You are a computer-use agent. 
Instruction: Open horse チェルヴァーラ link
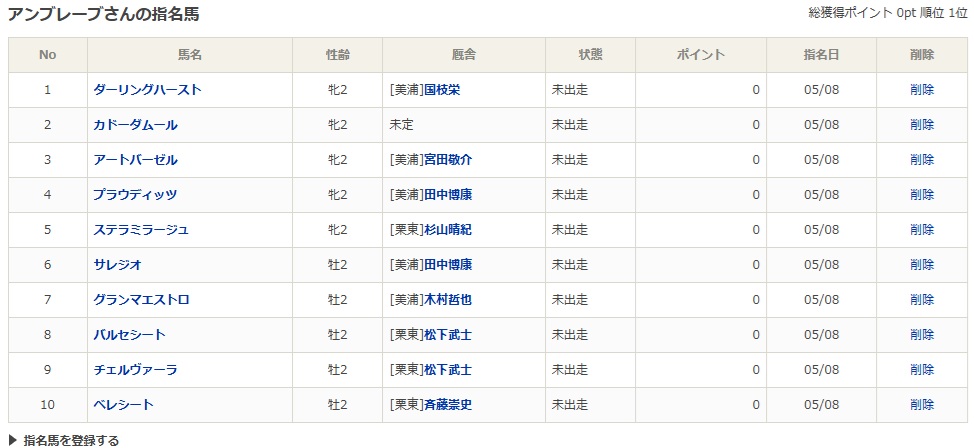[135, 370]
